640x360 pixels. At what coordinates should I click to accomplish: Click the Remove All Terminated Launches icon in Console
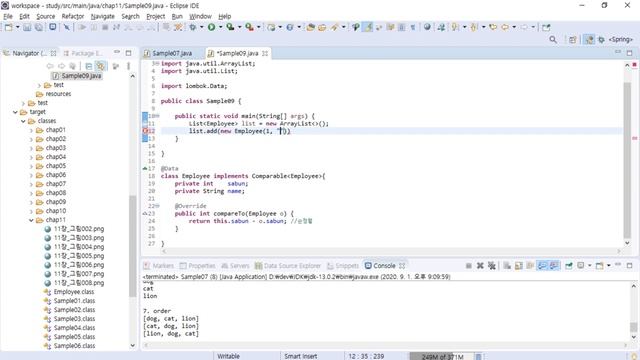492,266
